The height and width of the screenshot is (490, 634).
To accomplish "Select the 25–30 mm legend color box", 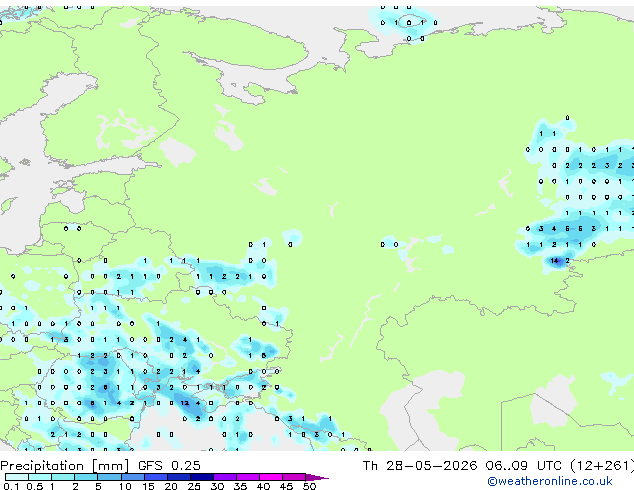I will click(x=202, y=477).
